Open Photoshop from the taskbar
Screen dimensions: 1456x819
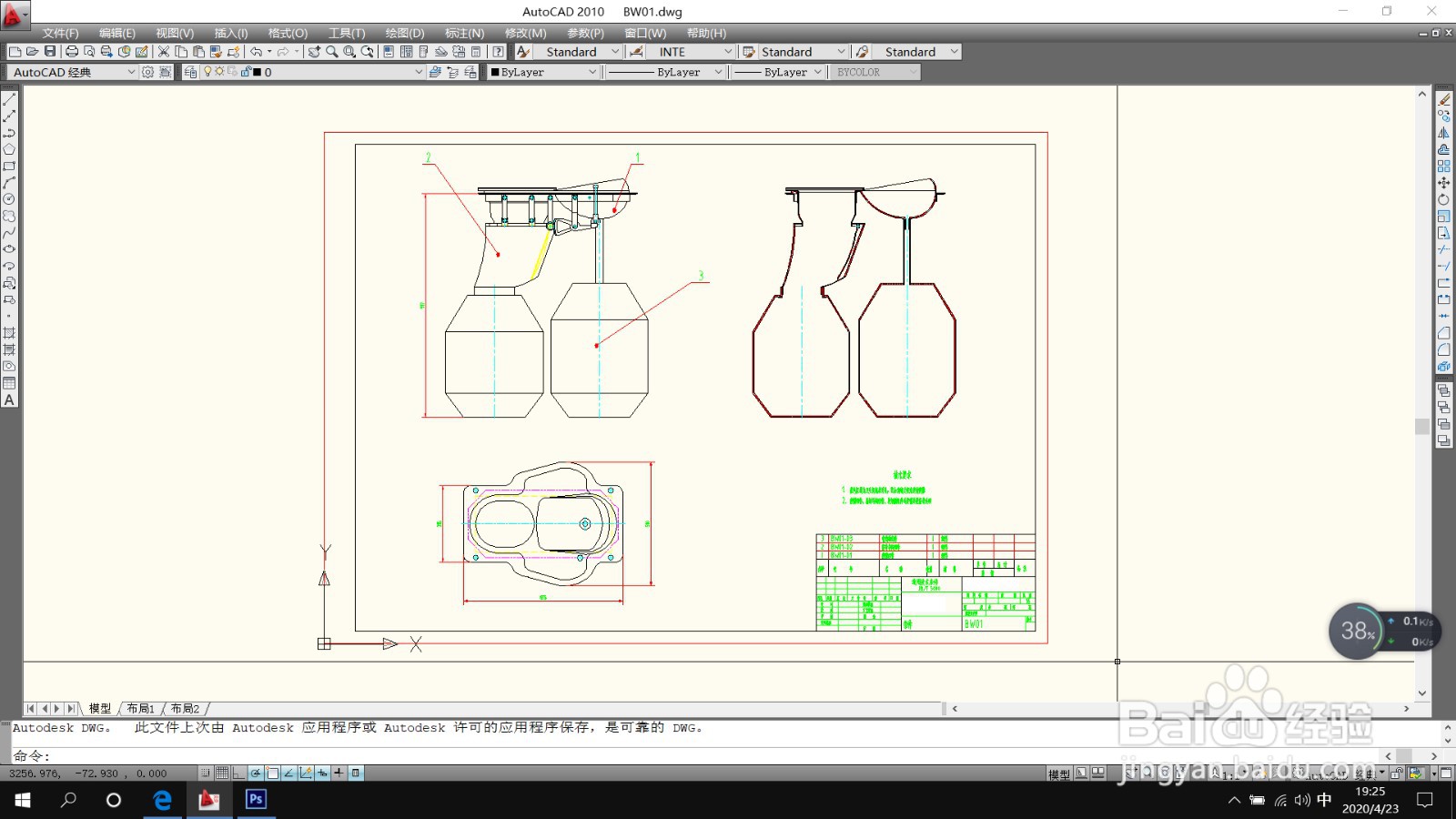(256, 800)
